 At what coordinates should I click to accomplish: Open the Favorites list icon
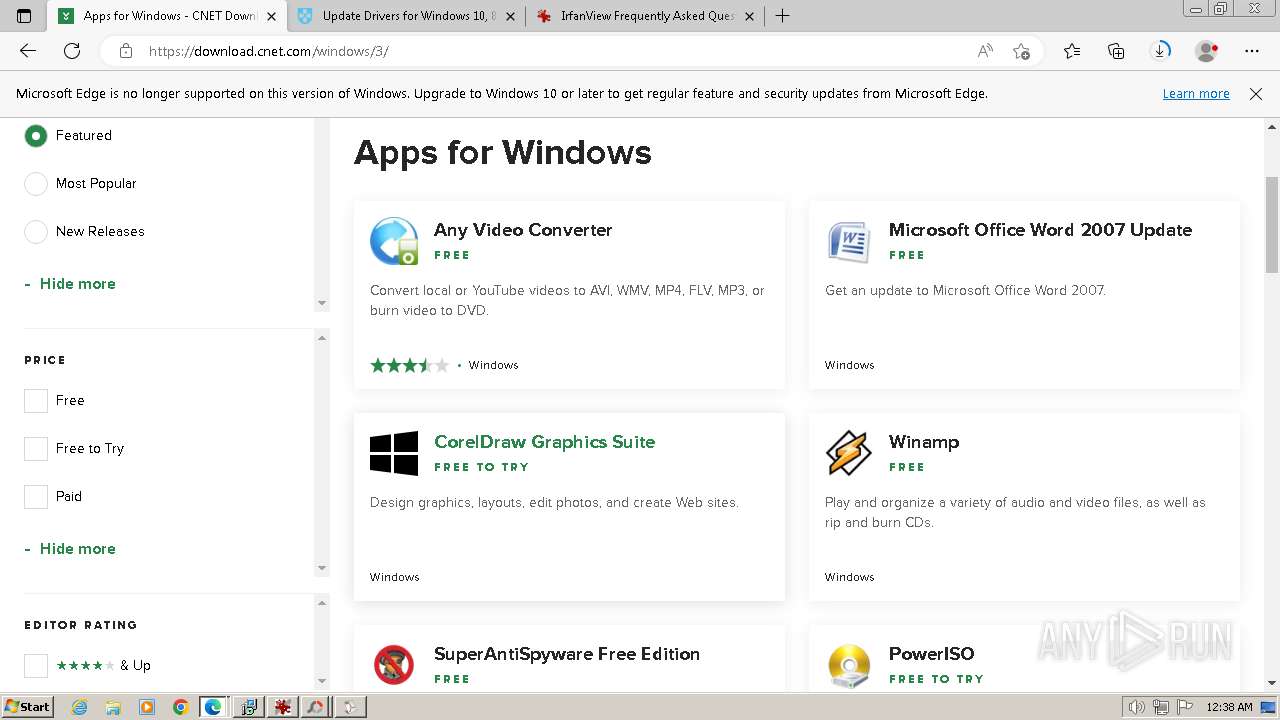[1072, 51]
